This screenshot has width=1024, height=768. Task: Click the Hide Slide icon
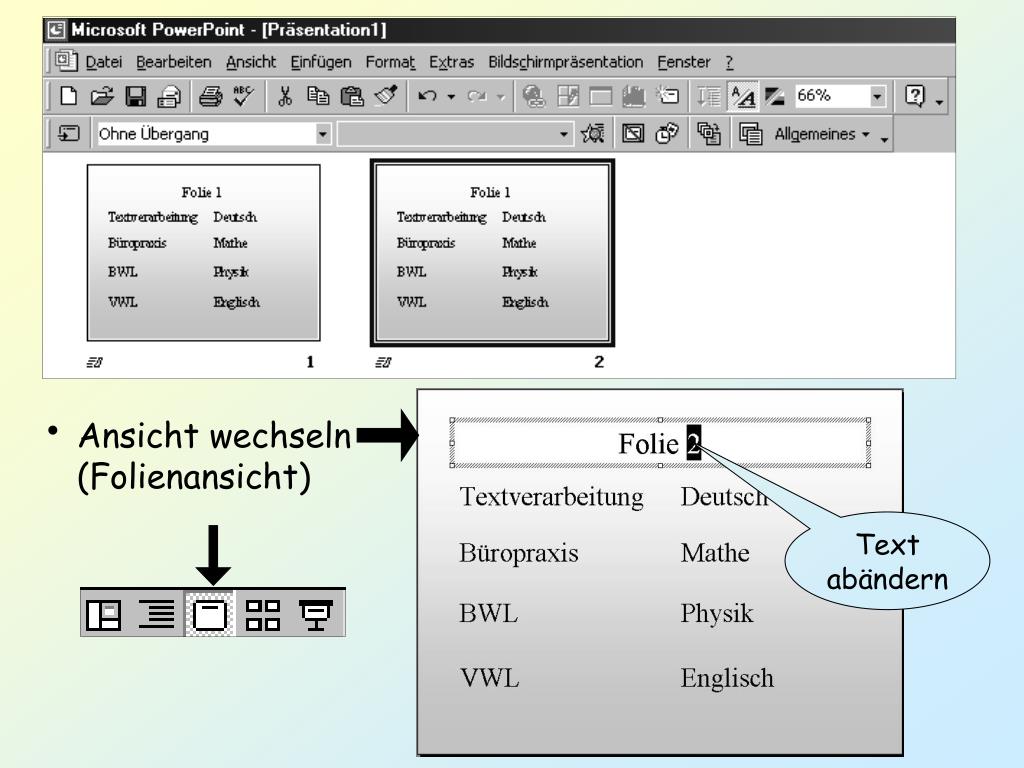point(632,134)
